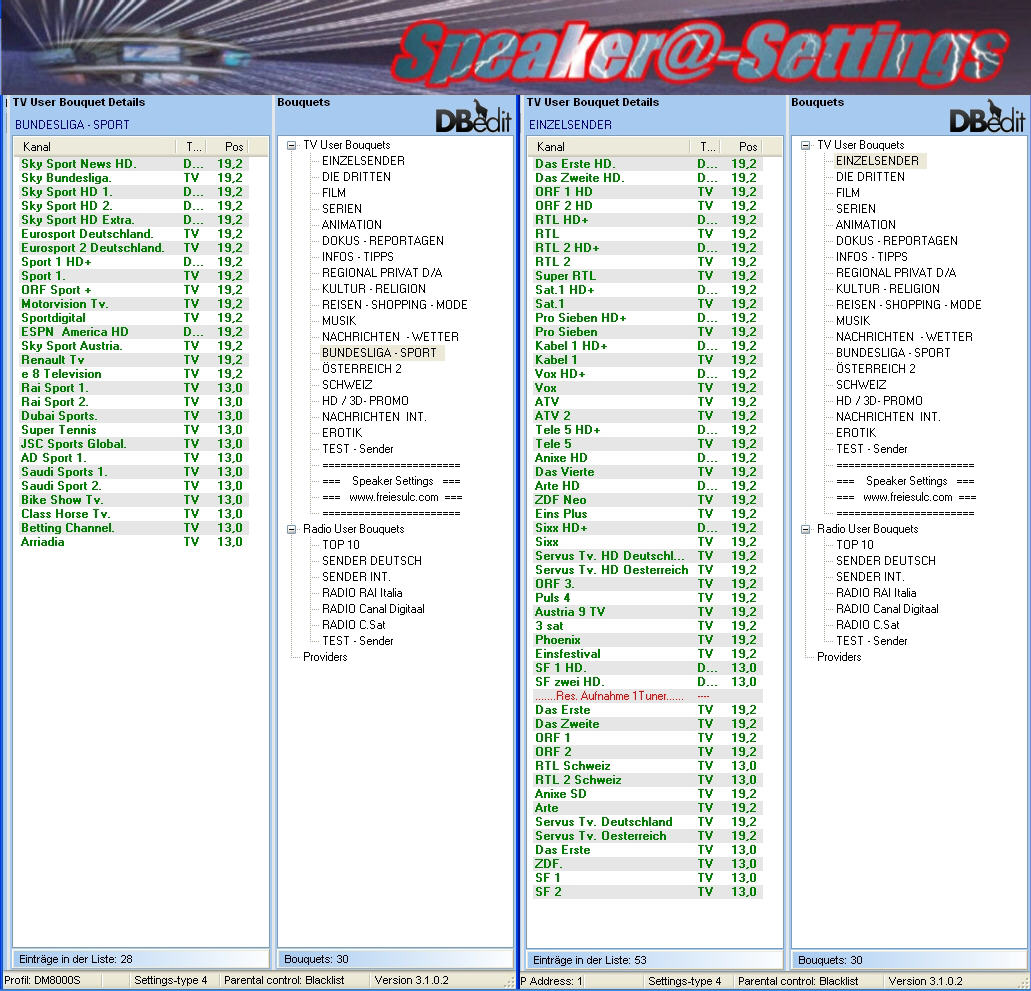Select RADIO RAI Italia in the left tree

[x=362, y=592]
